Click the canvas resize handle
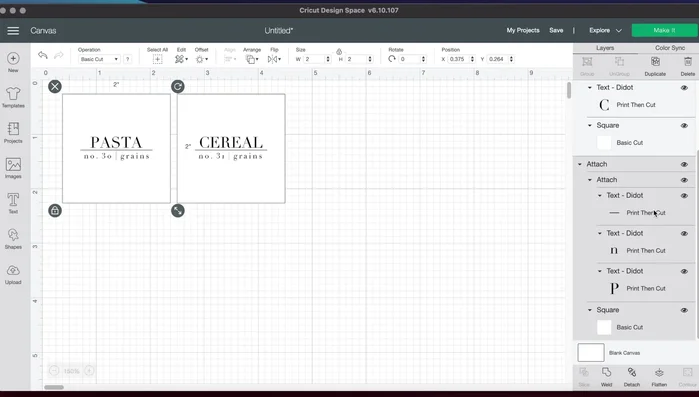This screenshot has height=397, width=699. pos(178,210)
